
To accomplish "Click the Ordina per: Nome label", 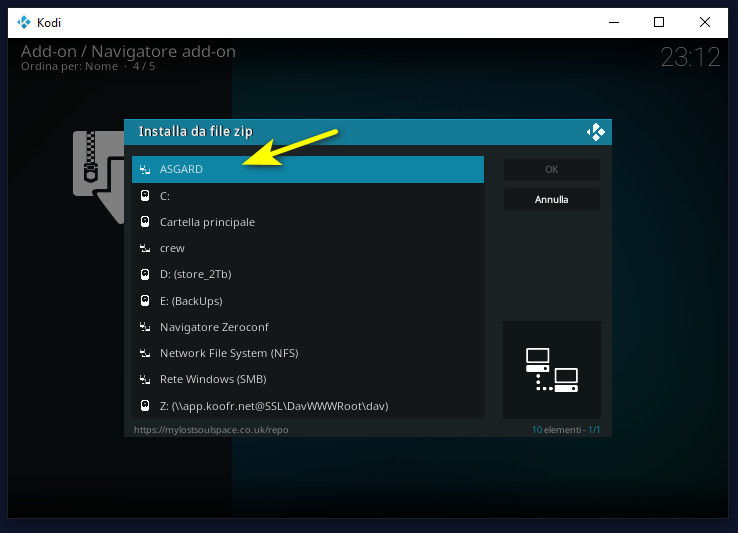I will tap(69, 66).
